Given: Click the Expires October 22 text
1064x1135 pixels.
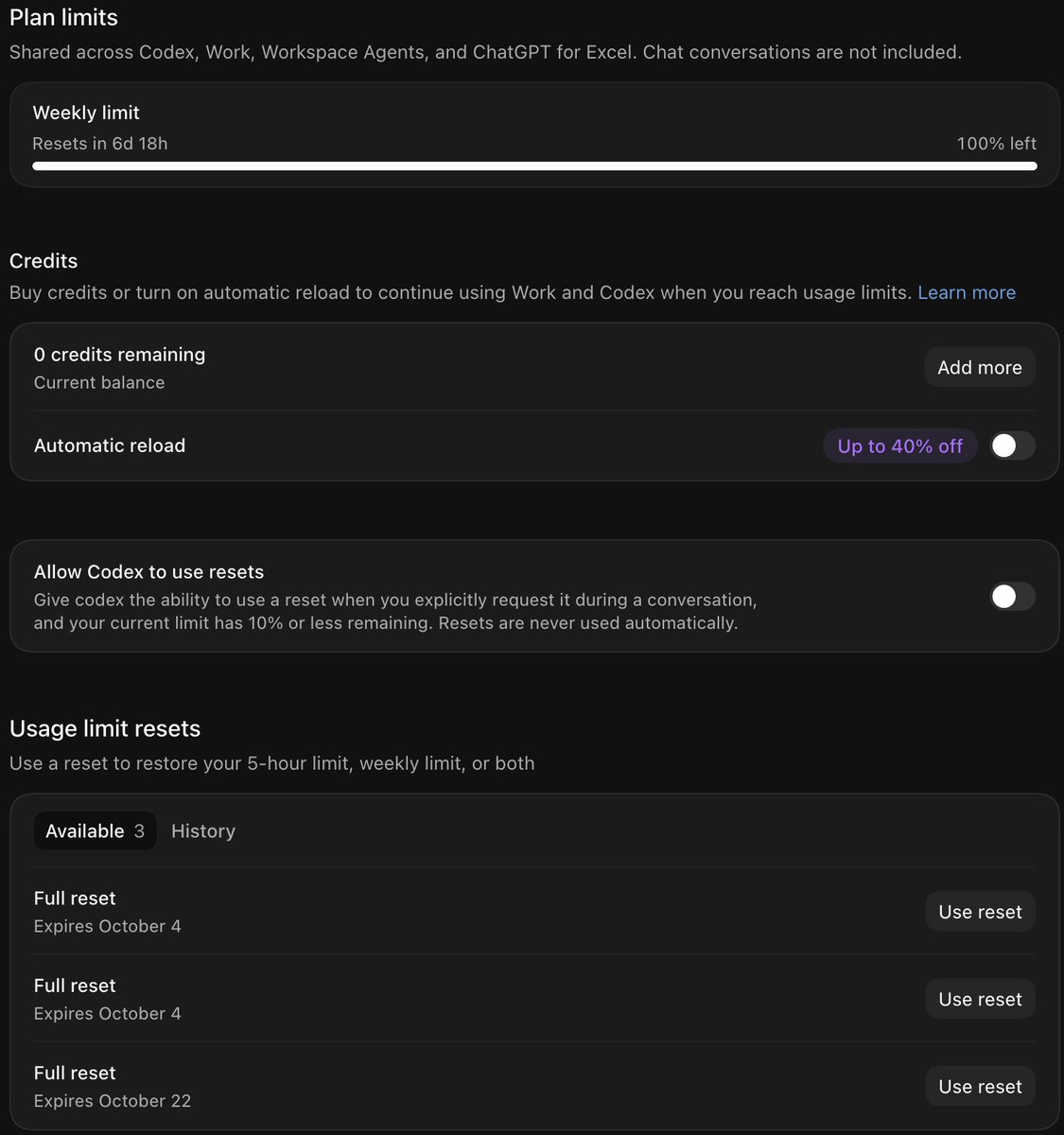Looking at the screenshot, I should click(x=113, y=1101).
